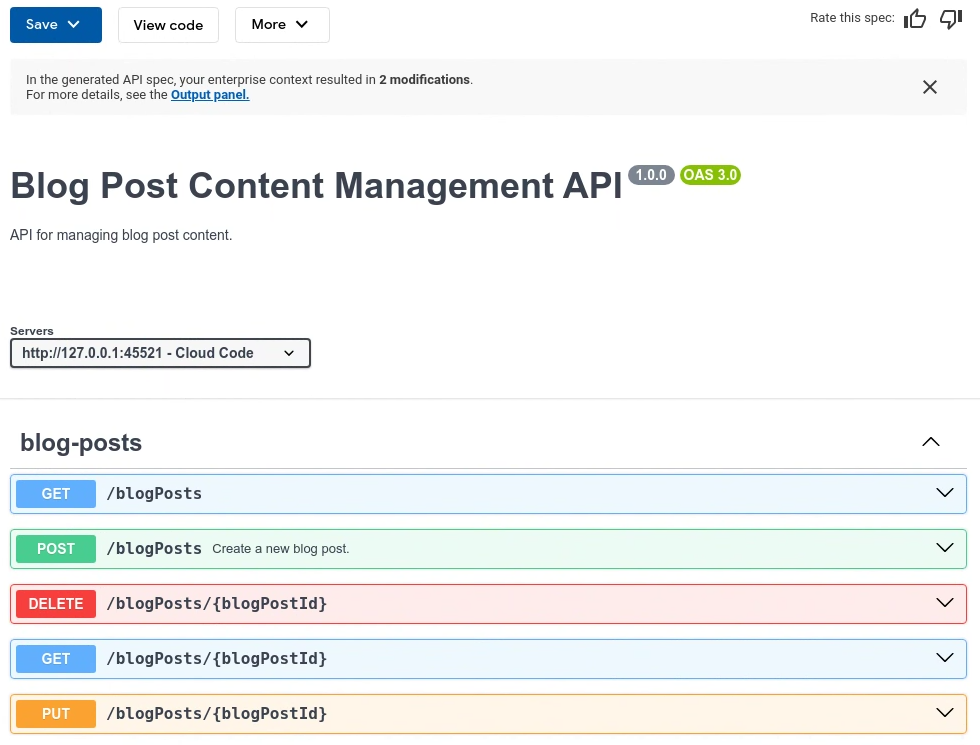Click the POST method badge
980x745 pixels.
click(x=56, y=549)
